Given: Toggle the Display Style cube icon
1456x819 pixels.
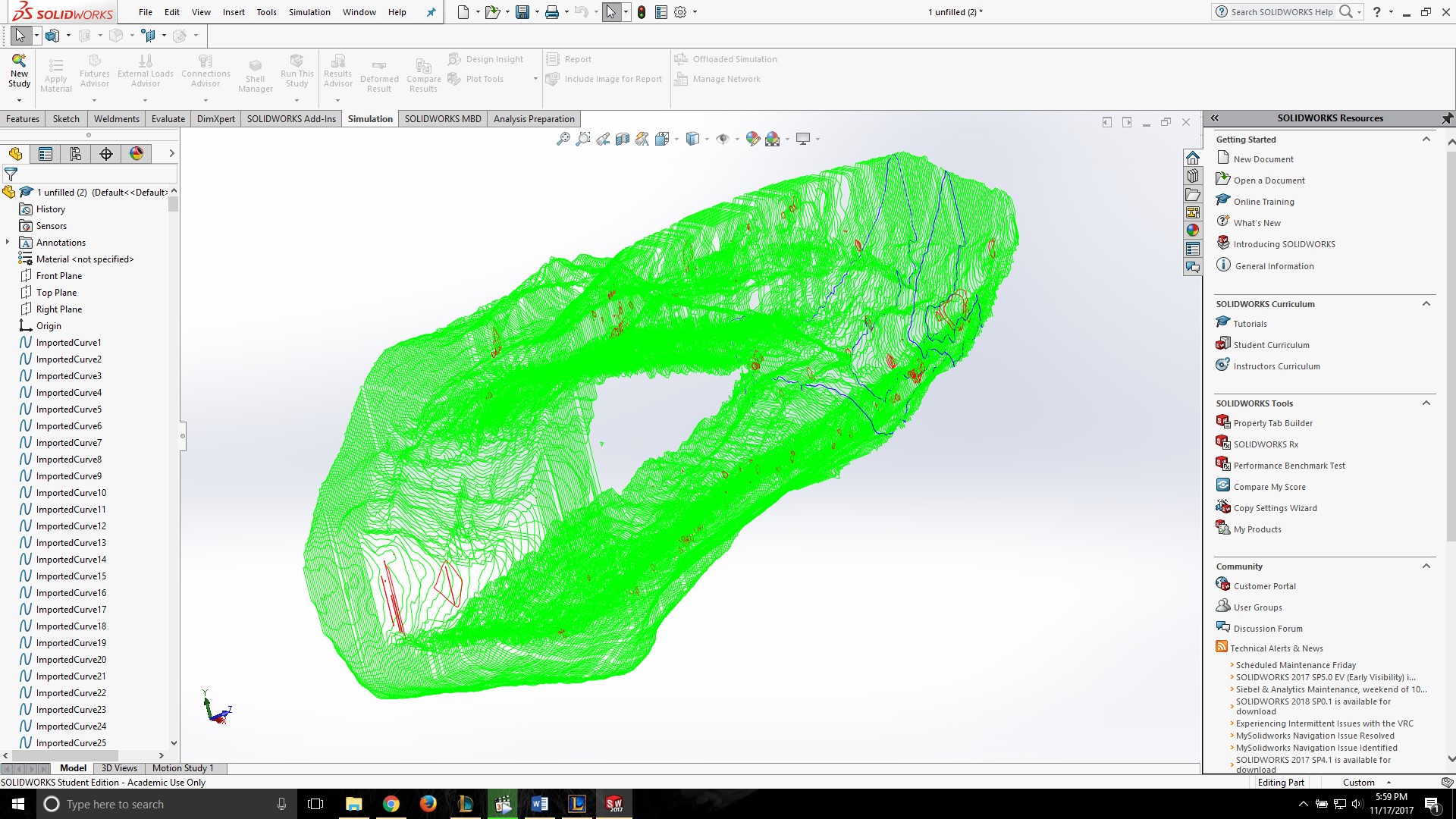Looking at the screenshot, I should [x=692, y=139].
